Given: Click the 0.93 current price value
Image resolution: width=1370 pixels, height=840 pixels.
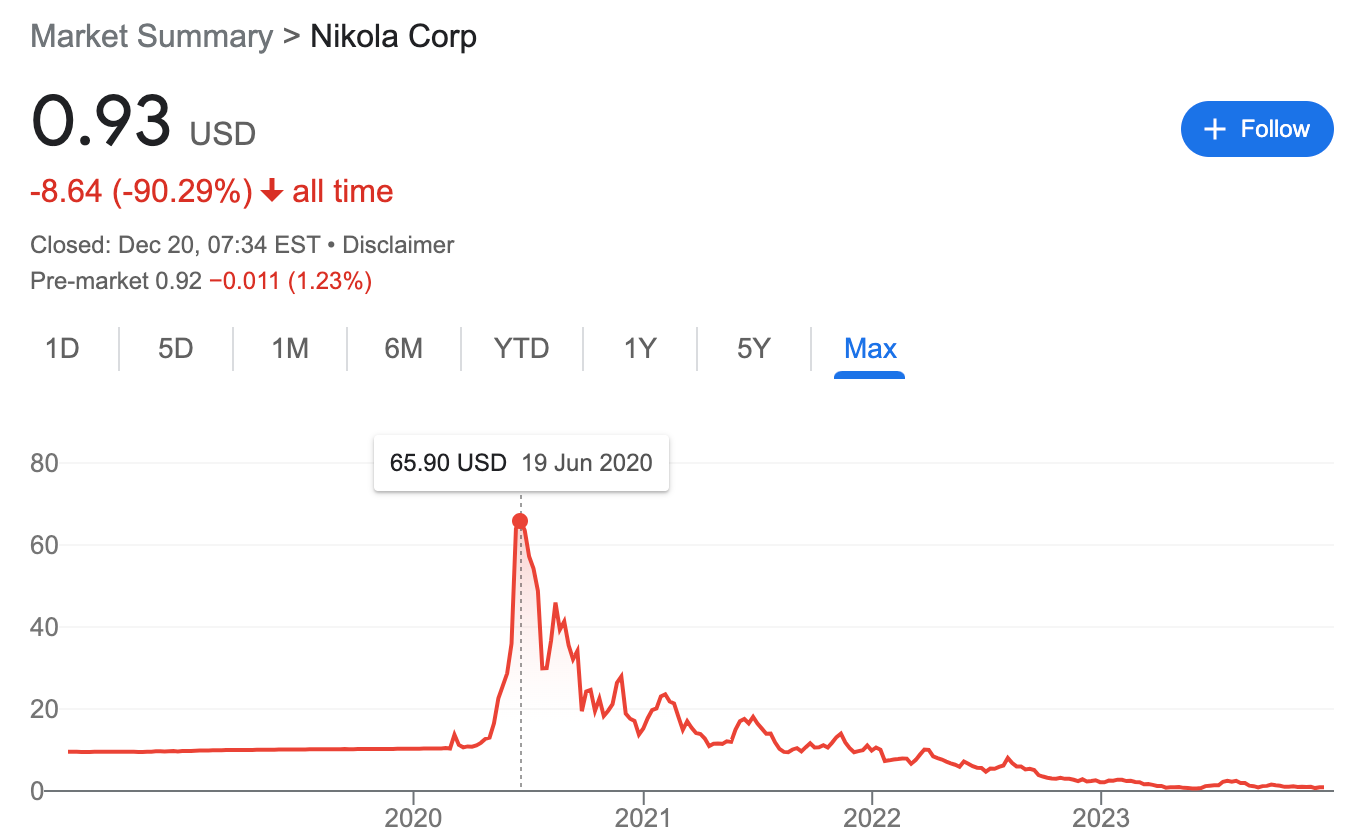Looking at the screenshot, I should point(101,122).
